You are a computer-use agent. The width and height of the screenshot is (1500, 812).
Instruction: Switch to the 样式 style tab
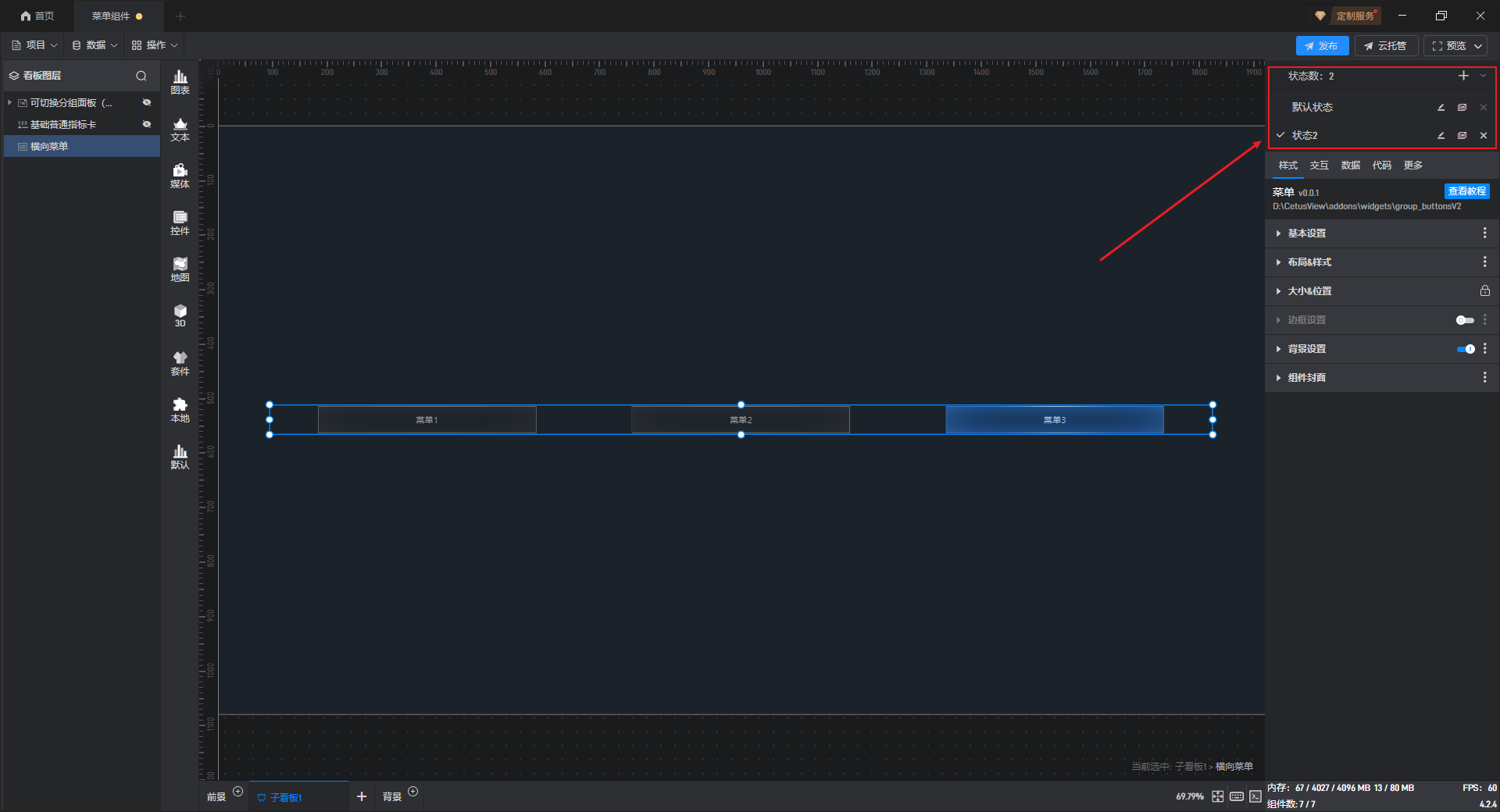point(1287,166)
